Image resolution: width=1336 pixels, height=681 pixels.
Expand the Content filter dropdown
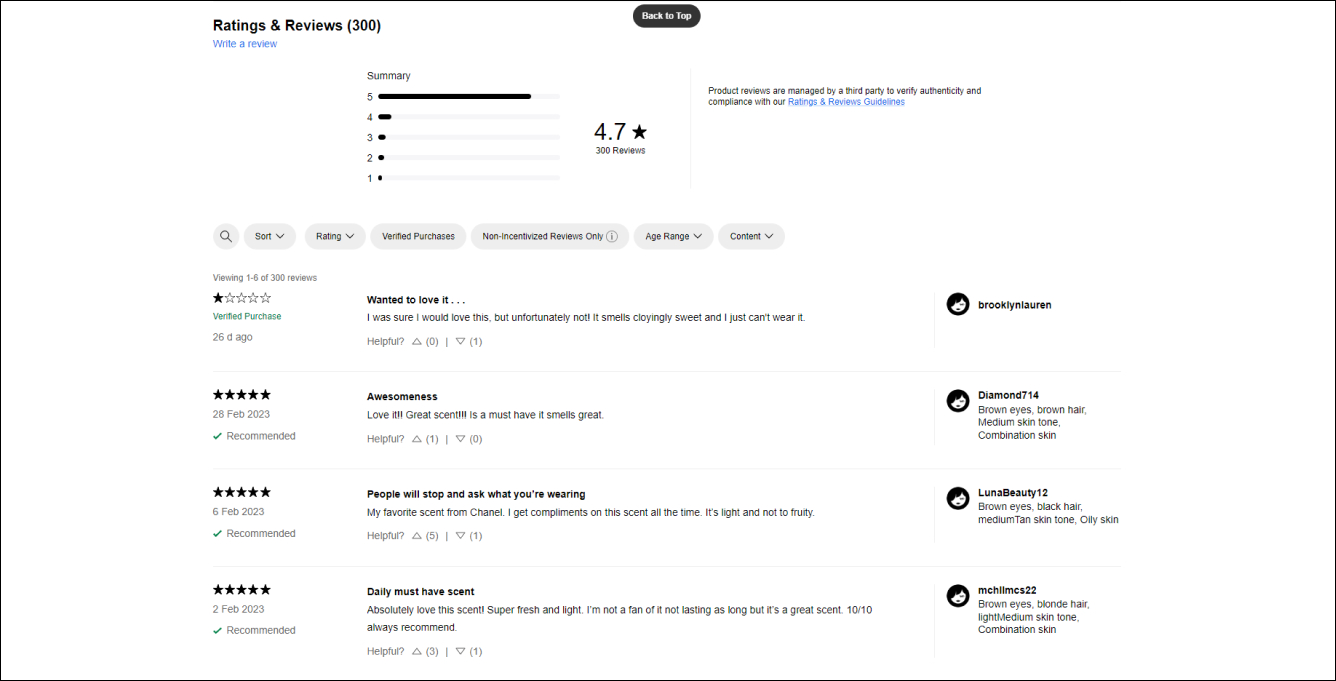(752, 236)
